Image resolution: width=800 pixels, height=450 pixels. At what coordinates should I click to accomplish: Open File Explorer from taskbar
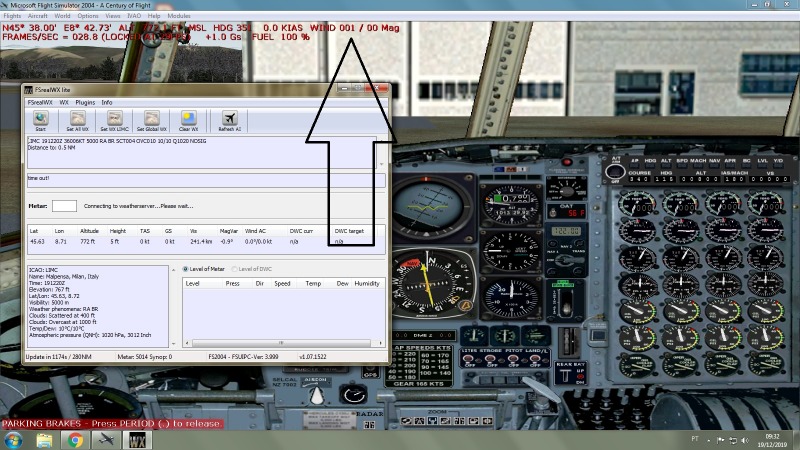click(x=44, y=440)
